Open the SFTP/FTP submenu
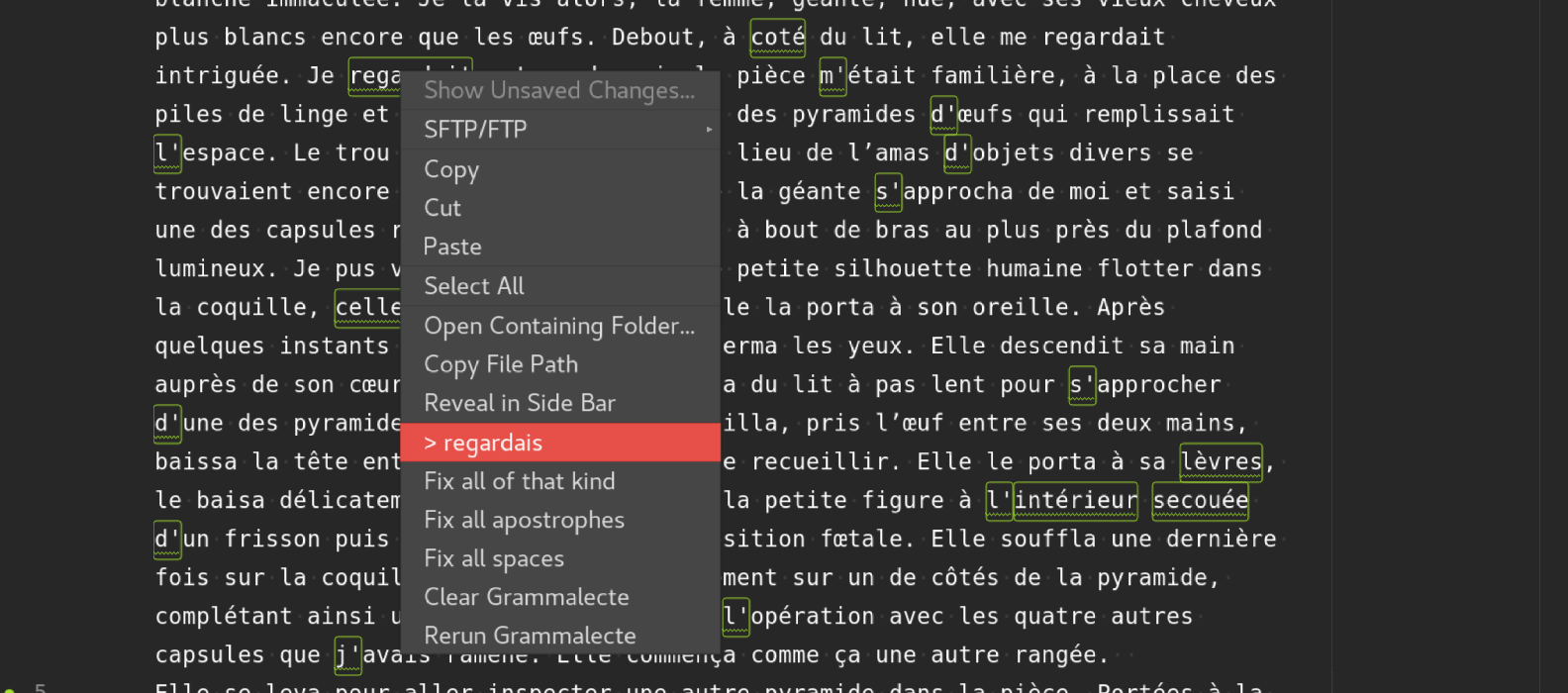This screenshot has width=1568, height=693. coord(560,130)
